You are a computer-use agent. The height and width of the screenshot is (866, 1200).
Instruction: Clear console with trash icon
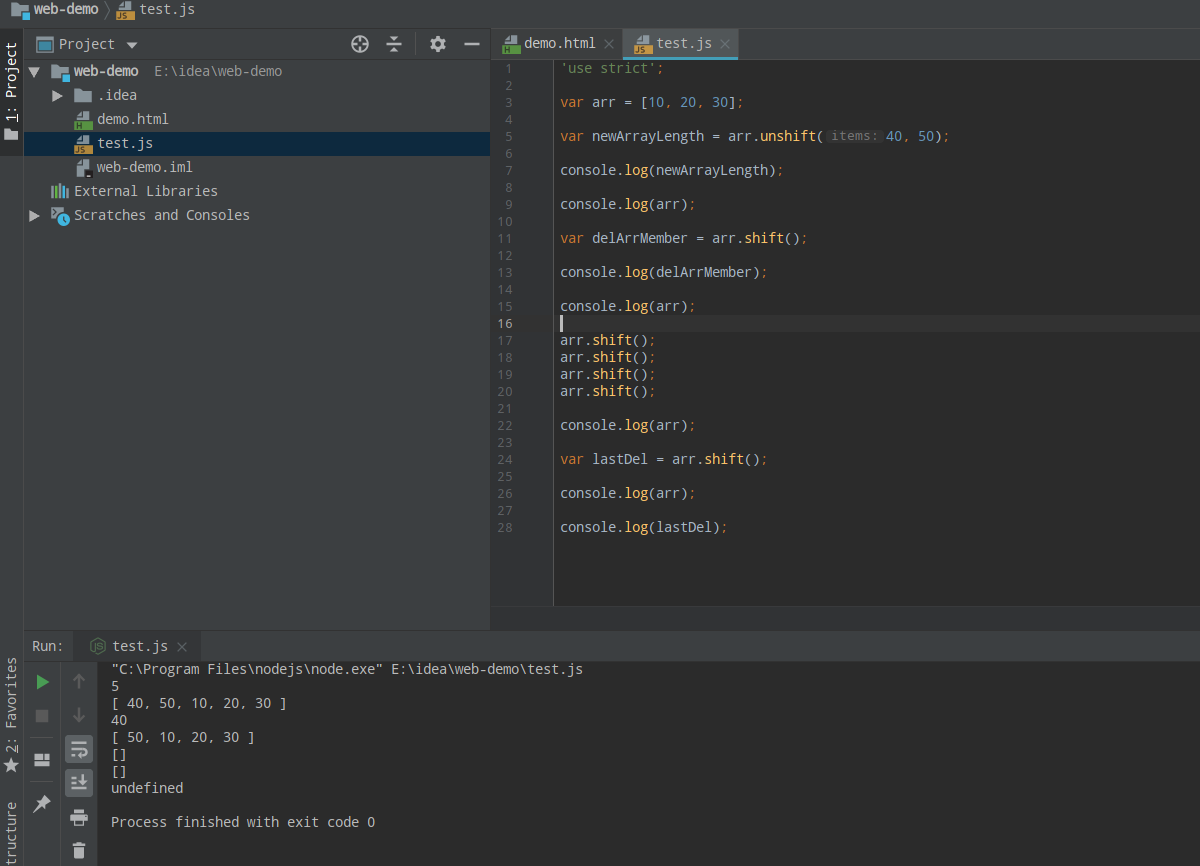click(x=79, y=851)
